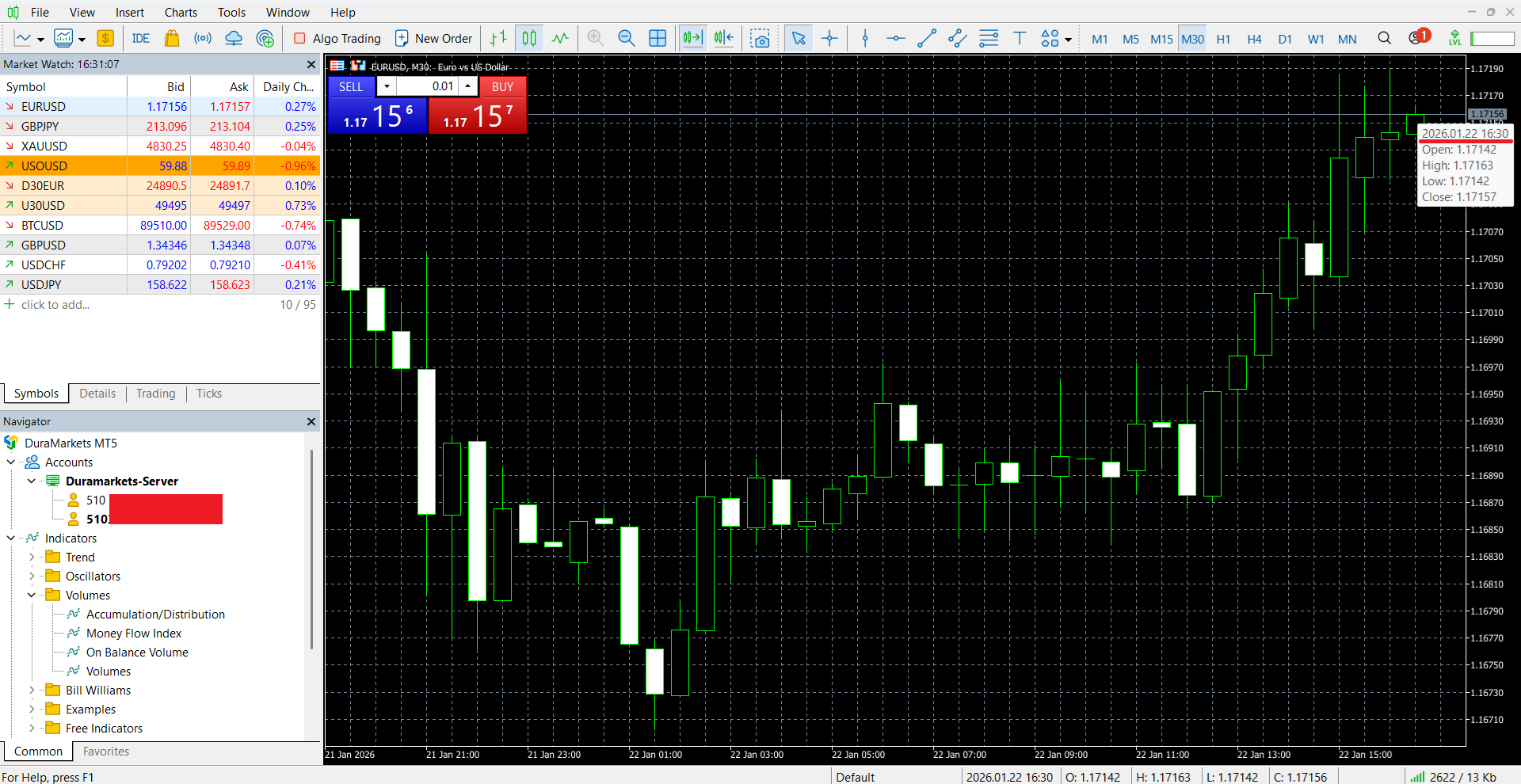
Task: Select the text label tool
Action: pos(1020,38)
